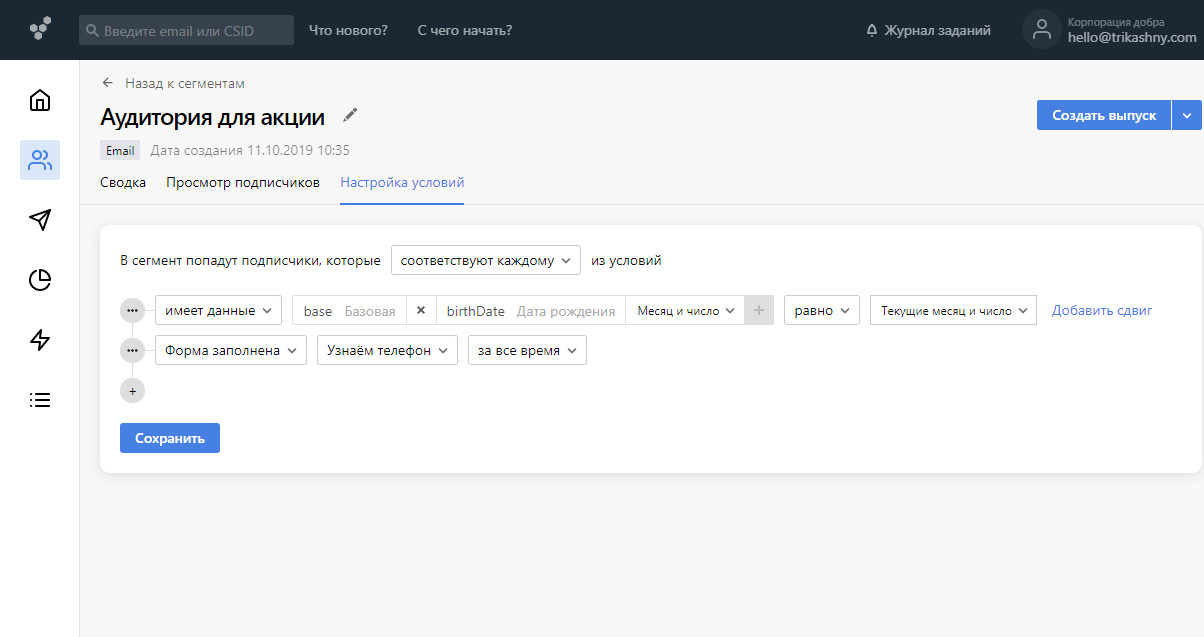
Task: Change the равно comparison dropdown
Action: click(x=821, y=309)
